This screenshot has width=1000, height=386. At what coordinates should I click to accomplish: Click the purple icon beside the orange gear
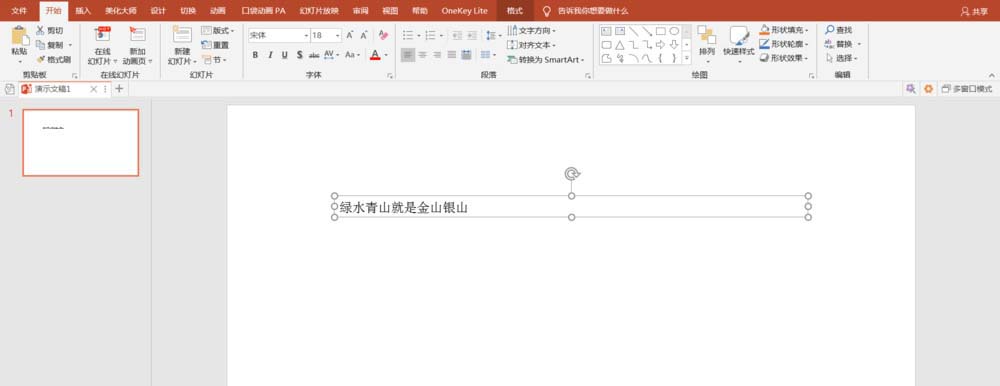(910, 89)
